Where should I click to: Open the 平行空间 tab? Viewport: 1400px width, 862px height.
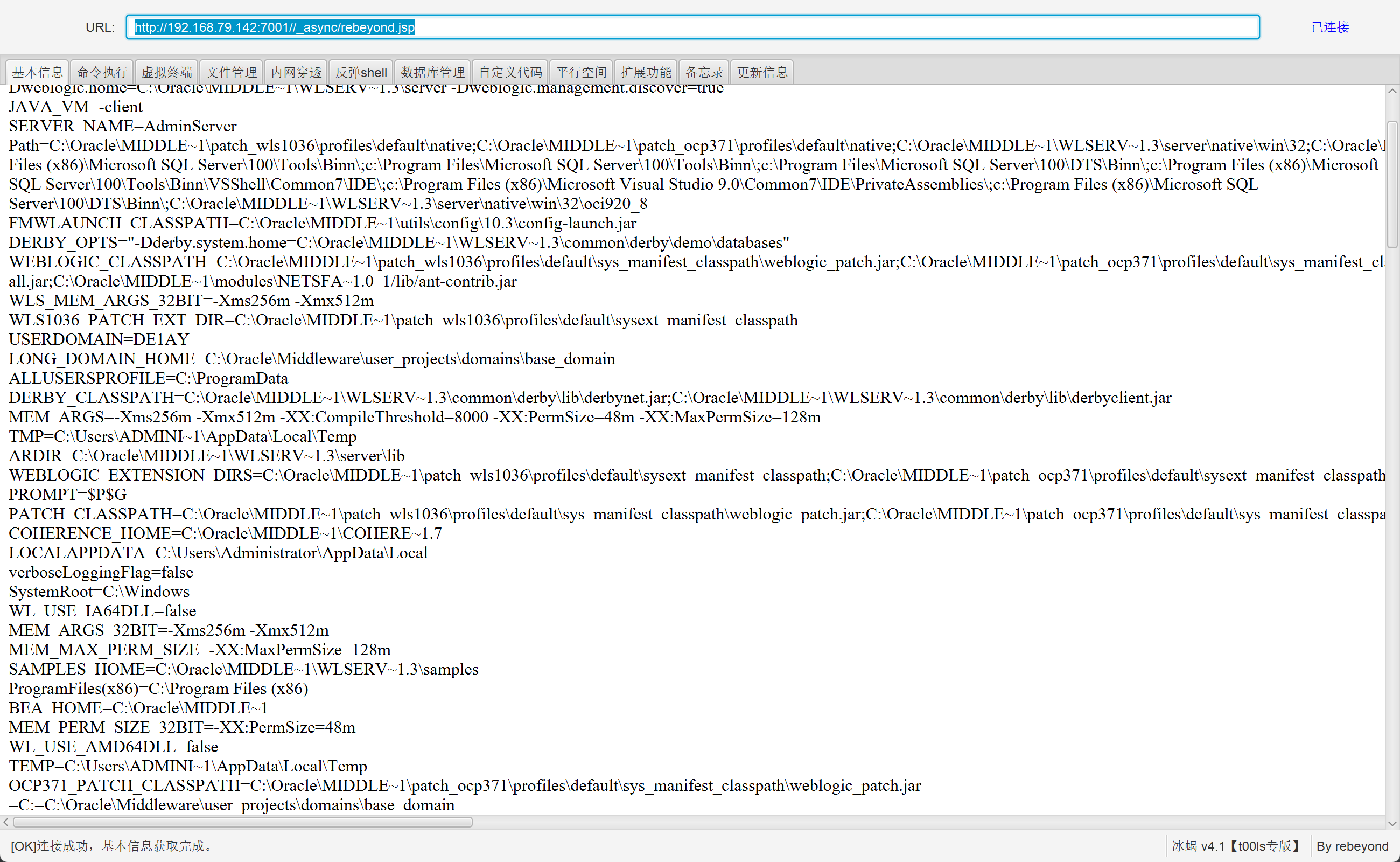click(581, 72)
